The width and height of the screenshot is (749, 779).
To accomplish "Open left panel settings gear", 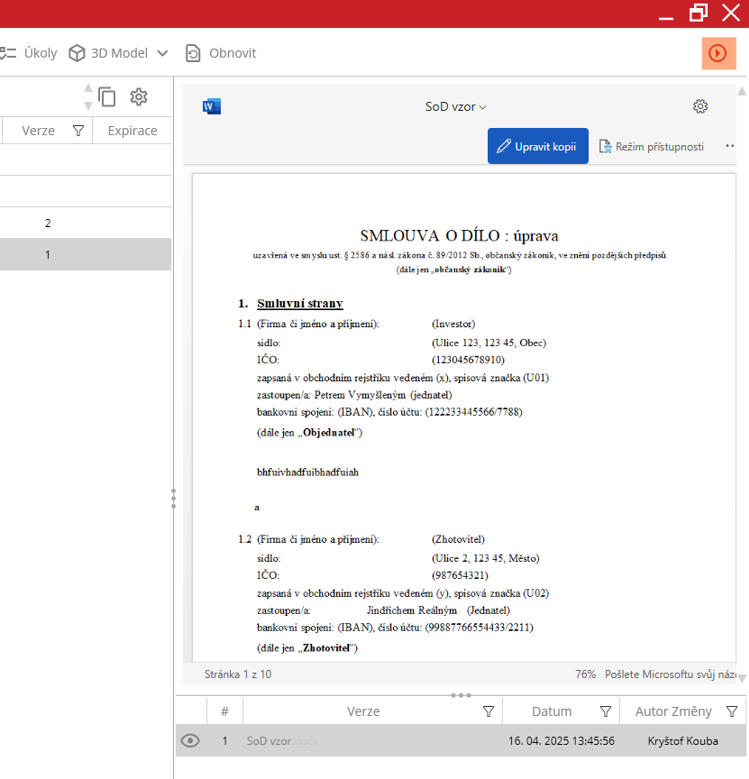I will [x=139, y=97].
